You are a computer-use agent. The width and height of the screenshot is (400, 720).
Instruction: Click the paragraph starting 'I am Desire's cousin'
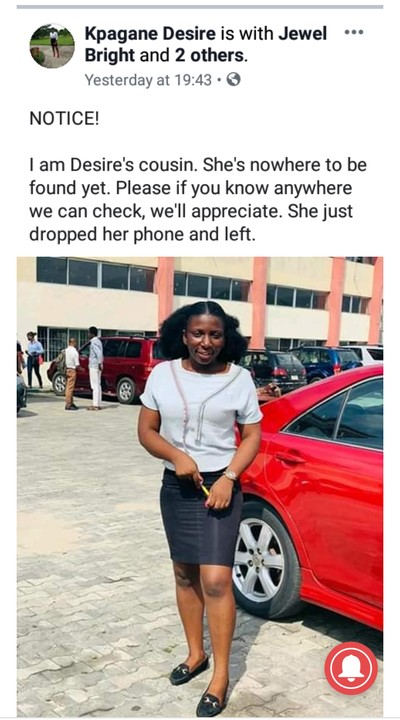point(198,200)
